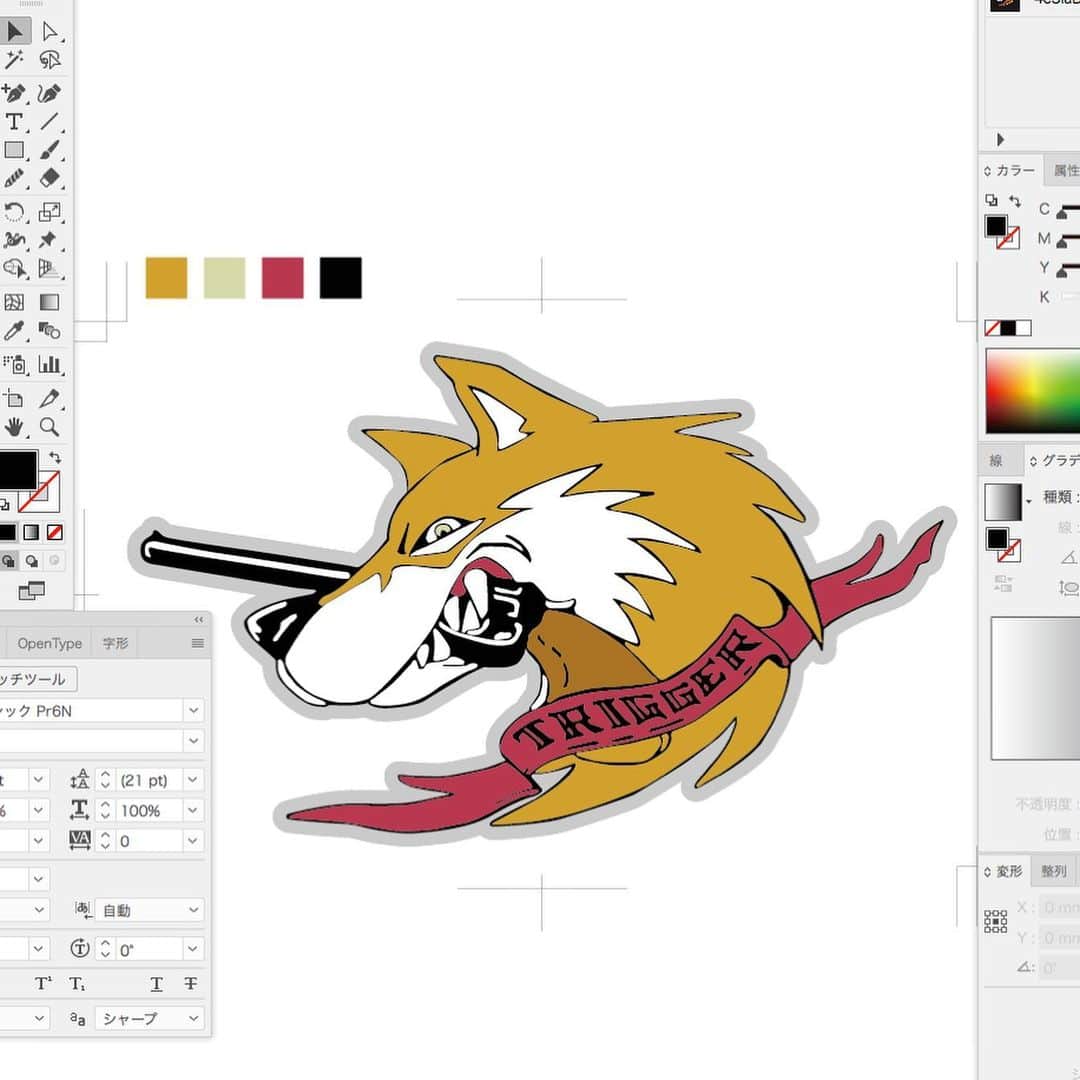Toggle subscript in Character panel
This screenshot has width=1080, height=1080.
coord(78,984)
